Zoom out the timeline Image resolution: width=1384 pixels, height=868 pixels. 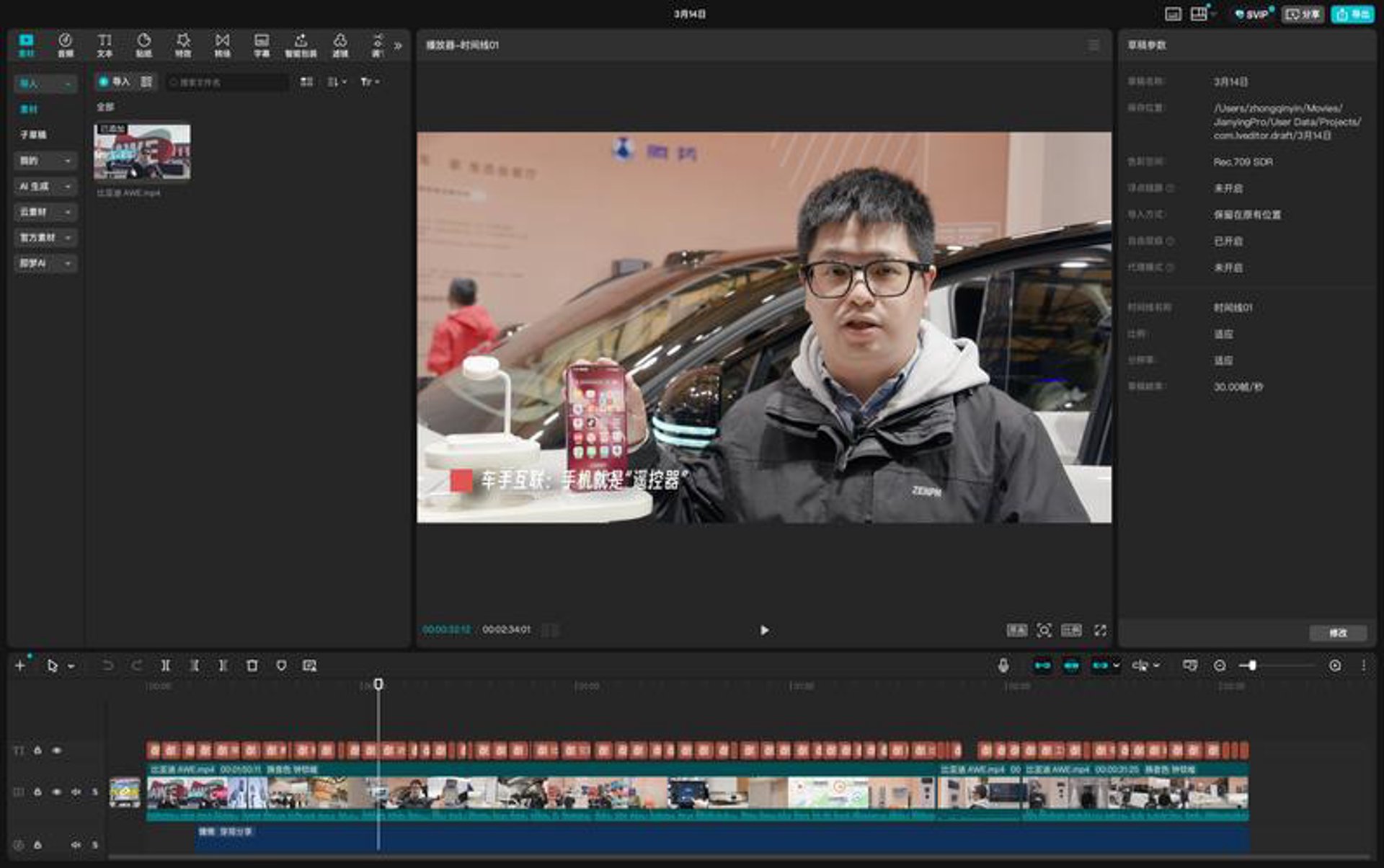tap(1220, 665)
